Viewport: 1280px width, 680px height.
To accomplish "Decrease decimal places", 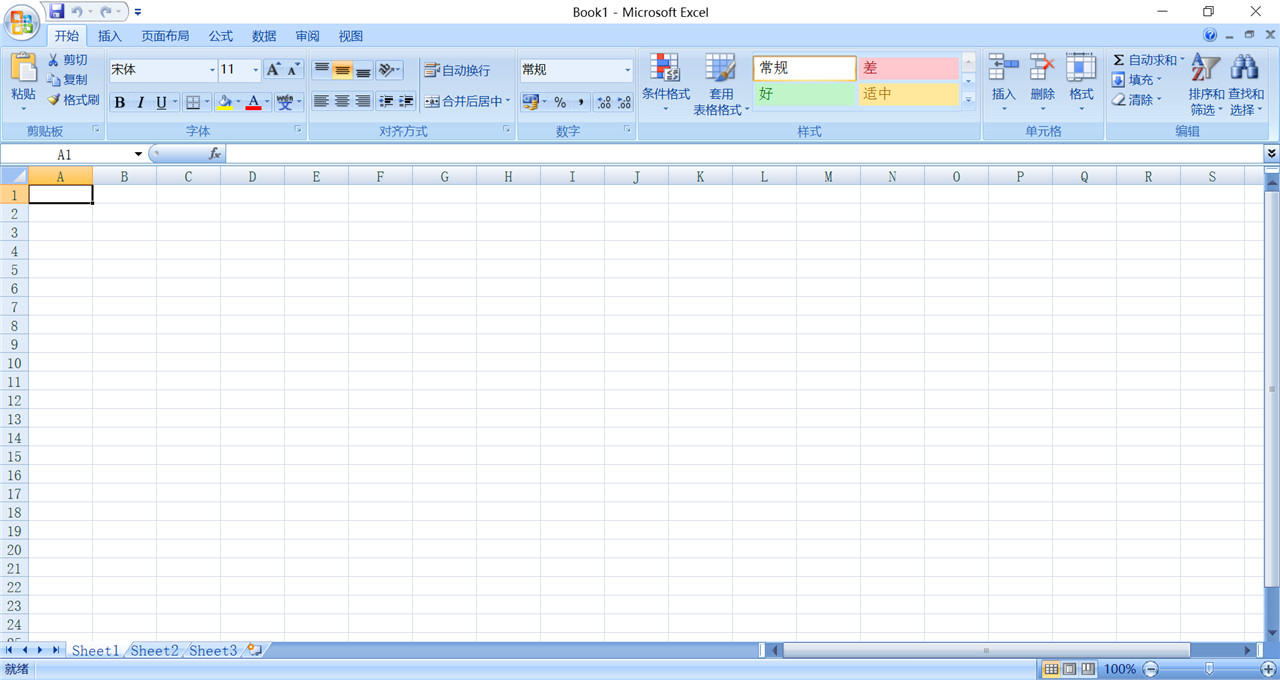I will (624, 102).
